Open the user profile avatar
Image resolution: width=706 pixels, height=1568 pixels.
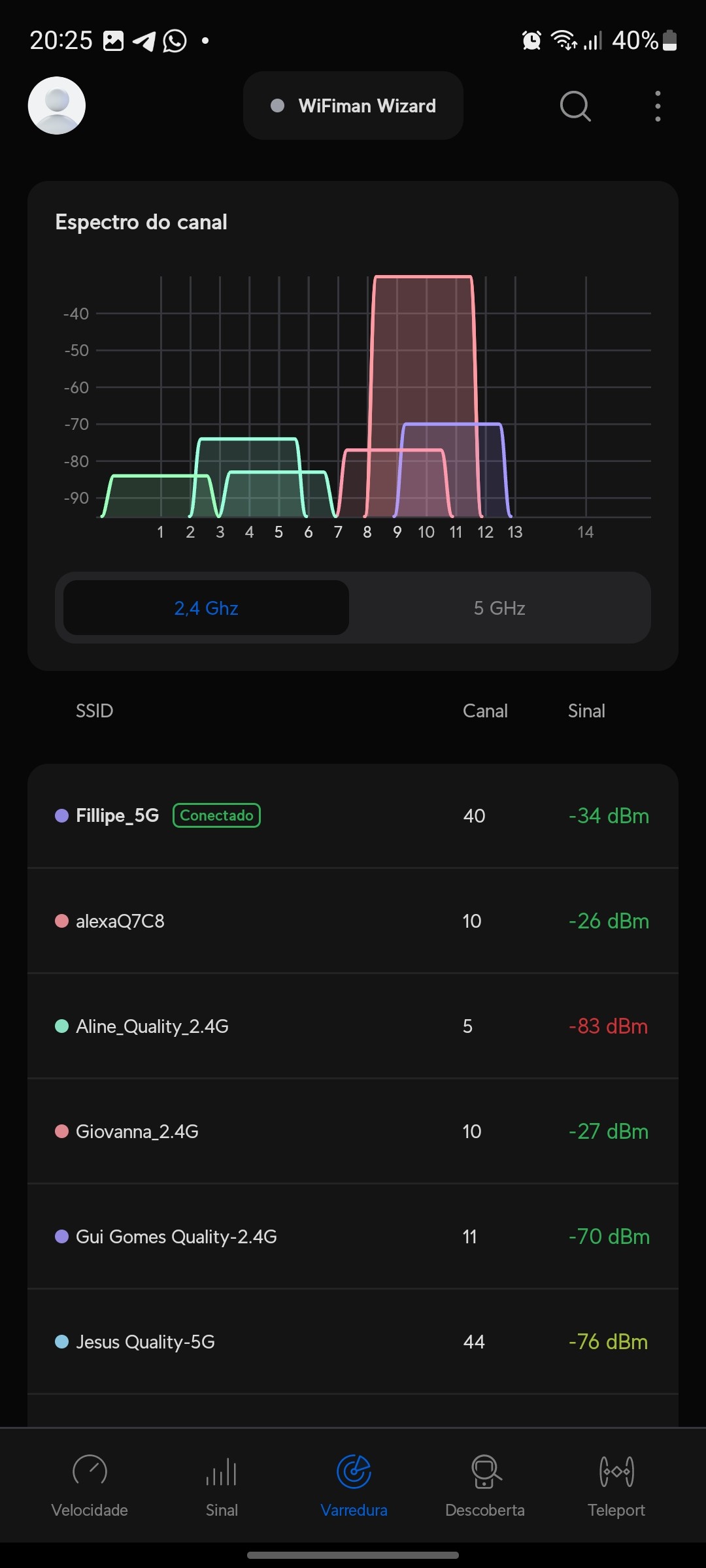pos(57,106)
